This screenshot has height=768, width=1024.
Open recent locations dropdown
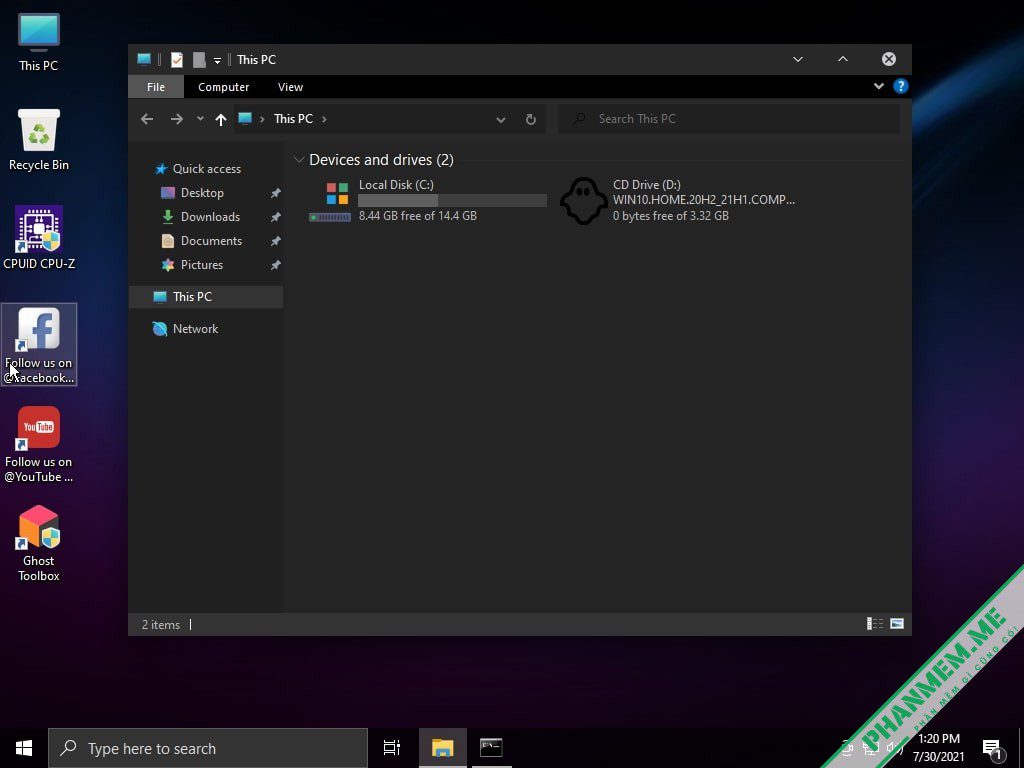click(x=200, y=119)
